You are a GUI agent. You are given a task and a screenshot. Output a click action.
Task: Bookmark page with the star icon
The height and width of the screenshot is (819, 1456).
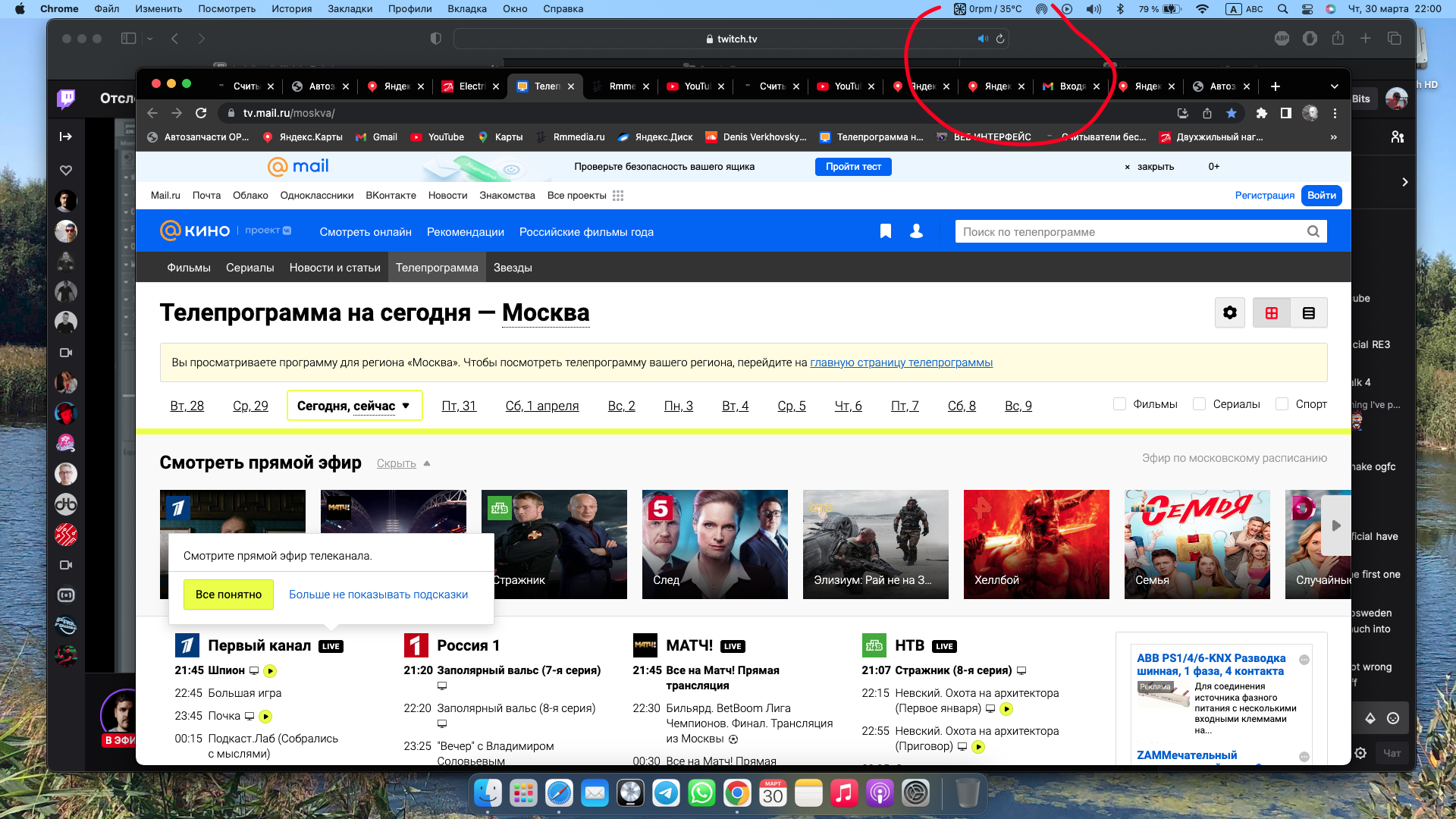[x=1232, y=113]
